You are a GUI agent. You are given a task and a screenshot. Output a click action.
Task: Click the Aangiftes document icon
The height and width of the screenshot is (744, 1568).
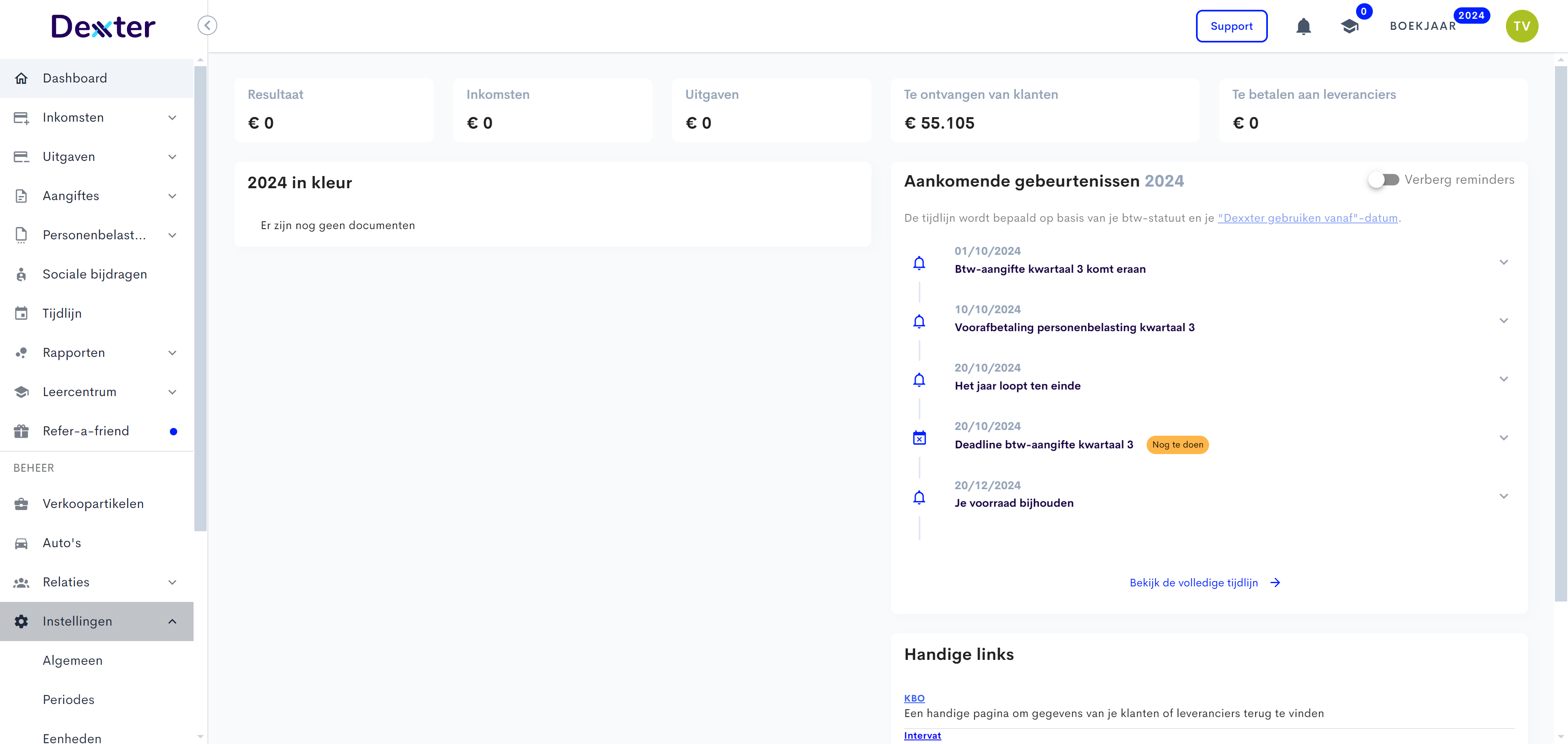21,196
